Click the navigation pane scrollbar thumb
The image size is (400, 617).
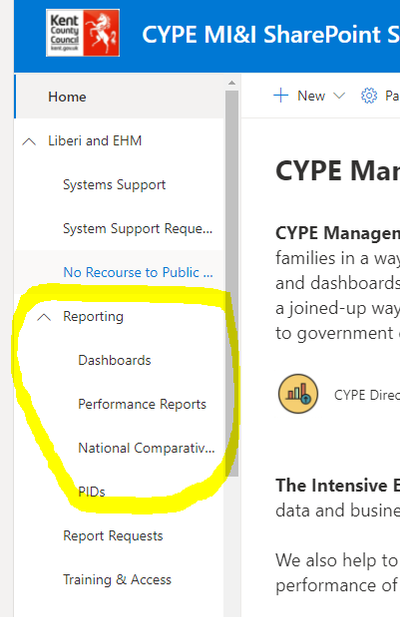tap(232, 283)
